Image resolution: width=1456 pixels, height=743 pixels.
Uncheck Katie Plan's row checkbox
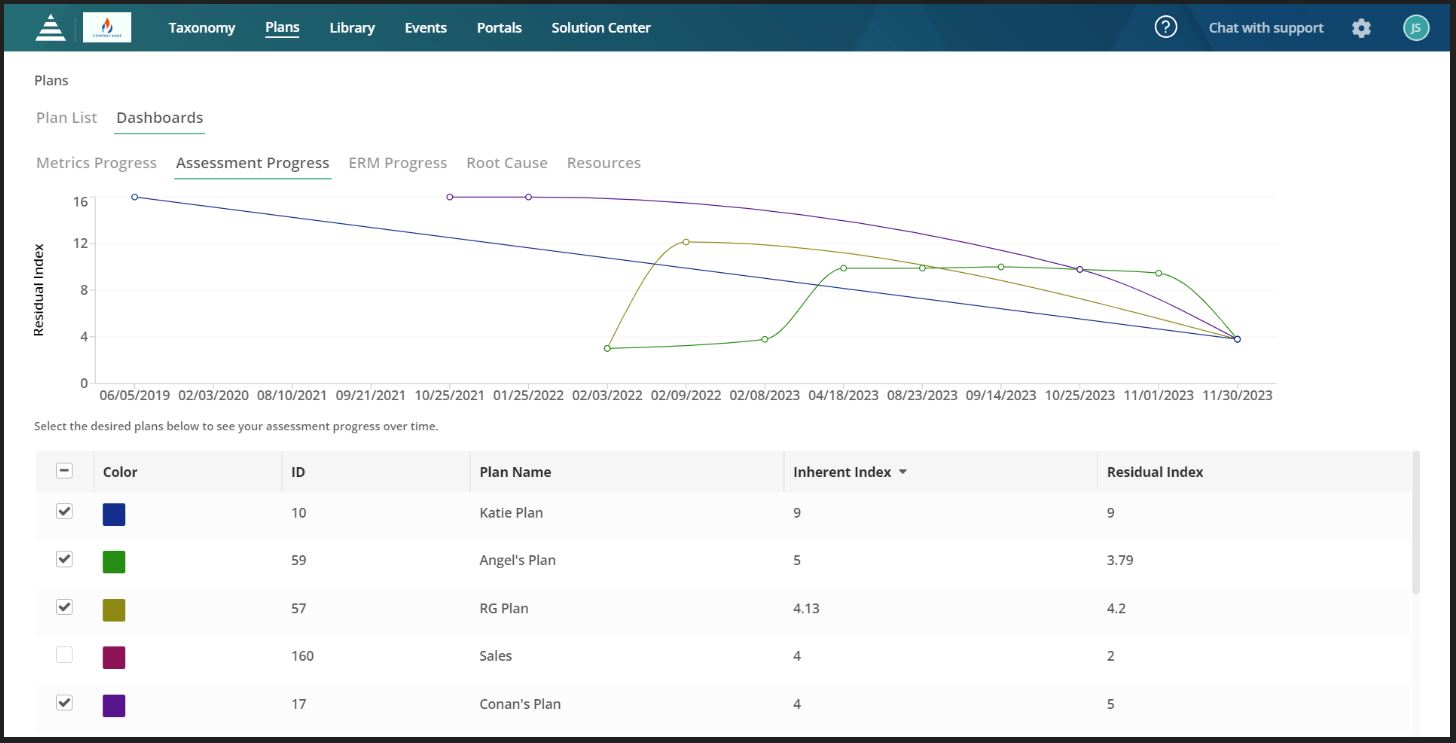point(64,511)
